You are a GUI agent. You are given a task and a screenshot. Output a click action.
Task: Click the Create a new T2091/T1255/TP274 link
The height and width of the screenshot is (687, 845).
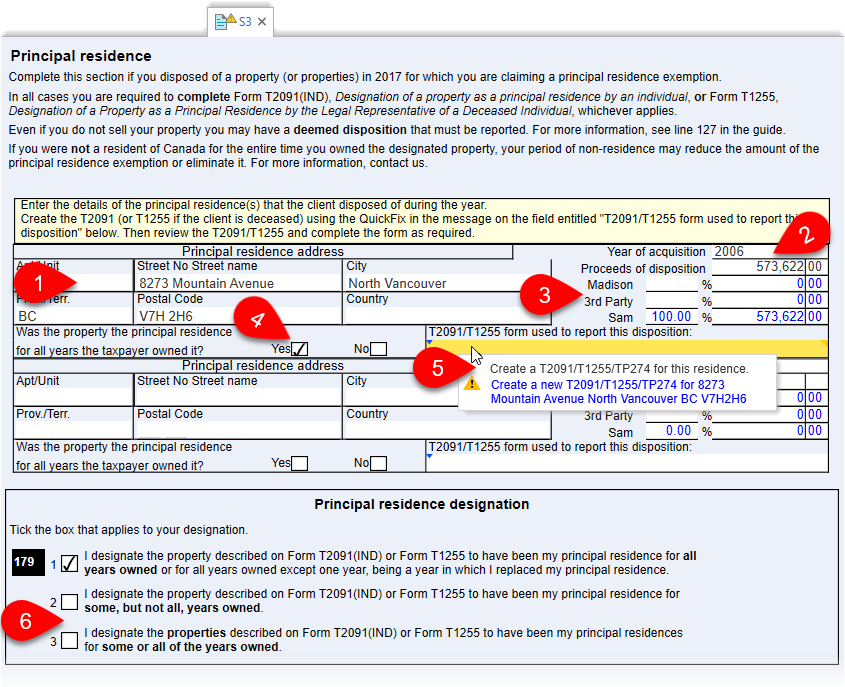(x=618, y=392)
